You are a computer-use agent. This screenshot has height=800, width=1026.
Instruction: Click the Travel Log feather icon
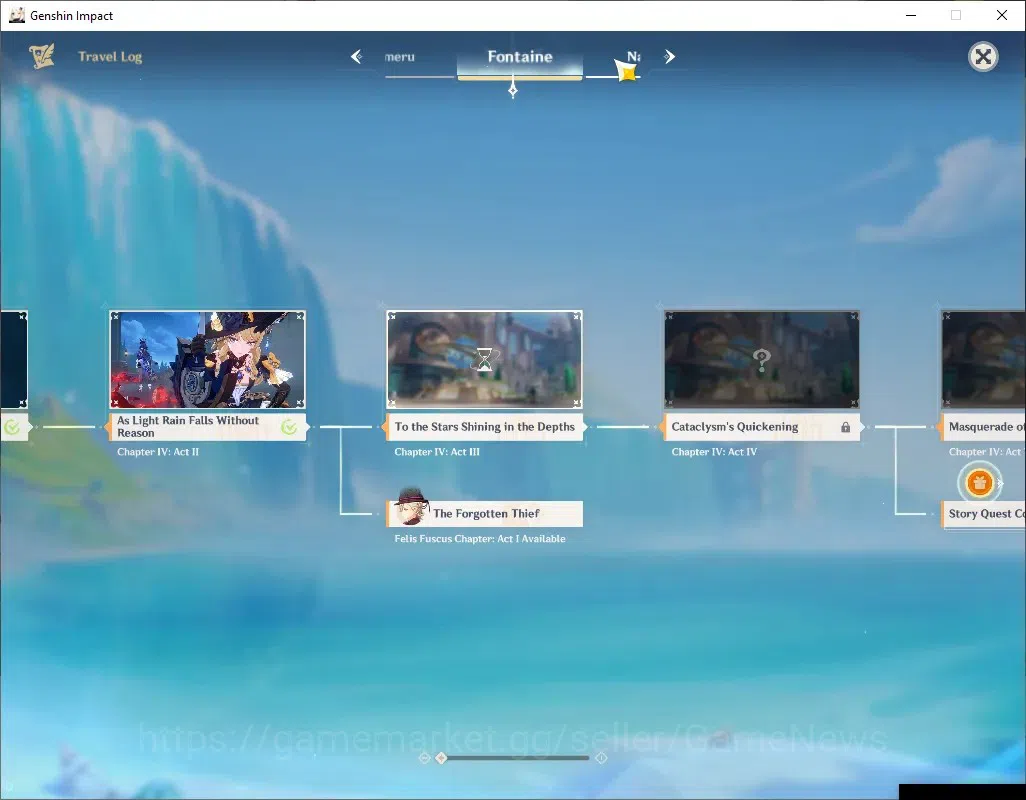42,56
